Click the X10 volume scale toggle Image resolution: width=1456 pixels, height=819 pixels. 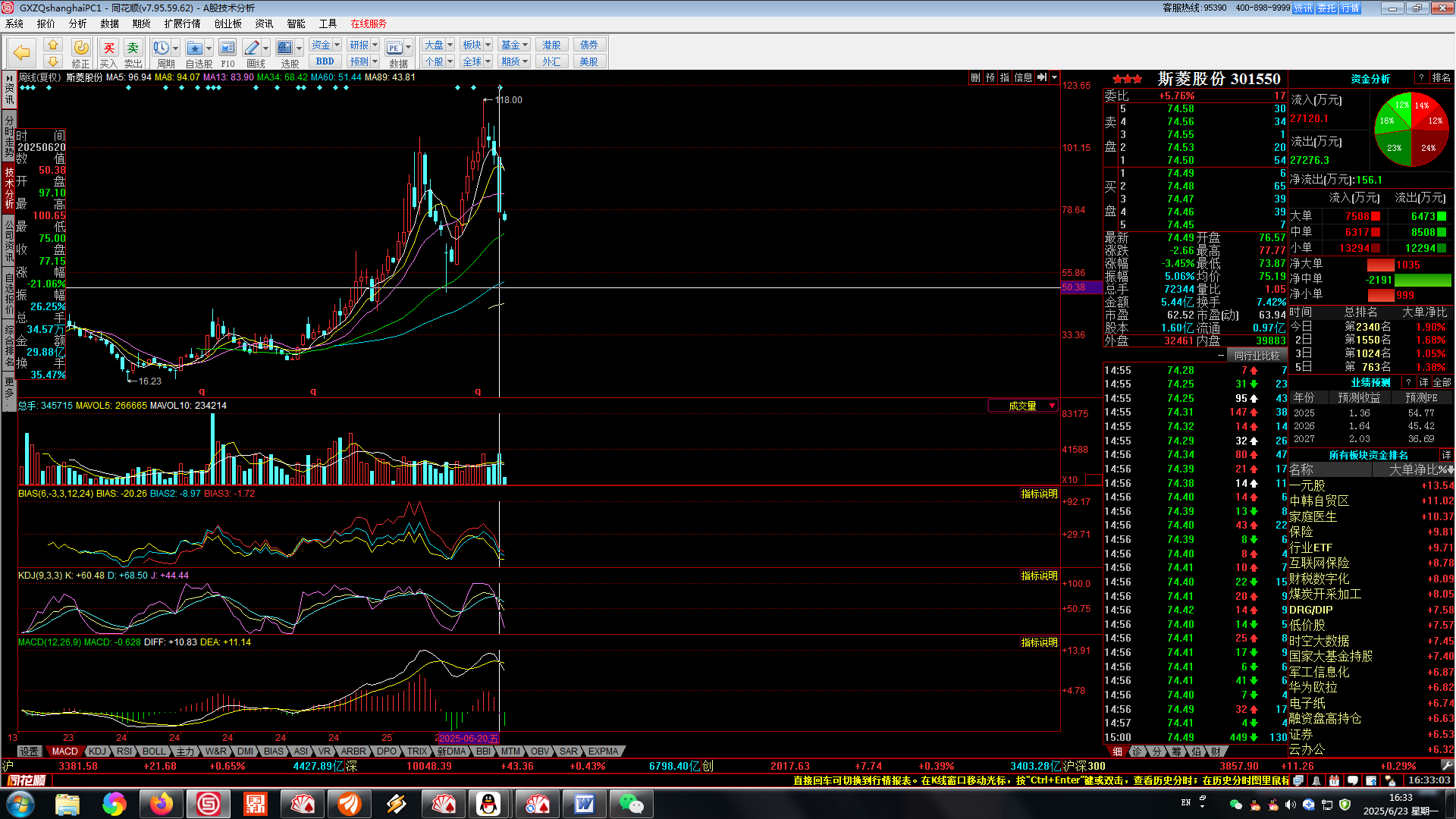click(x=1070, y=479)
